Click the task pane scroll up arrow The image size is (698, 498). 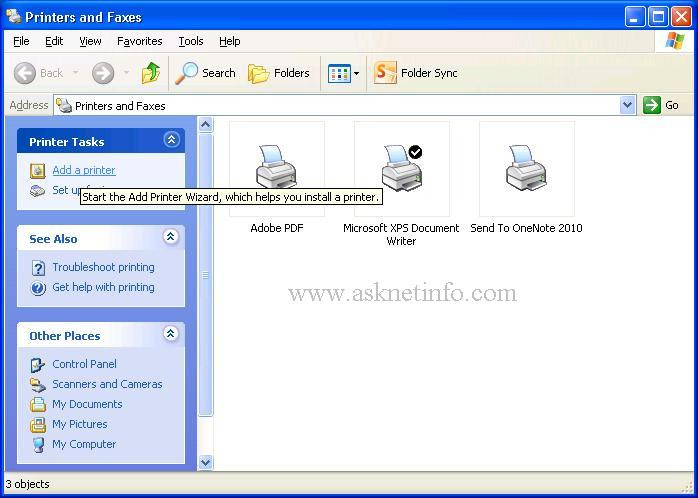point(205,125)
